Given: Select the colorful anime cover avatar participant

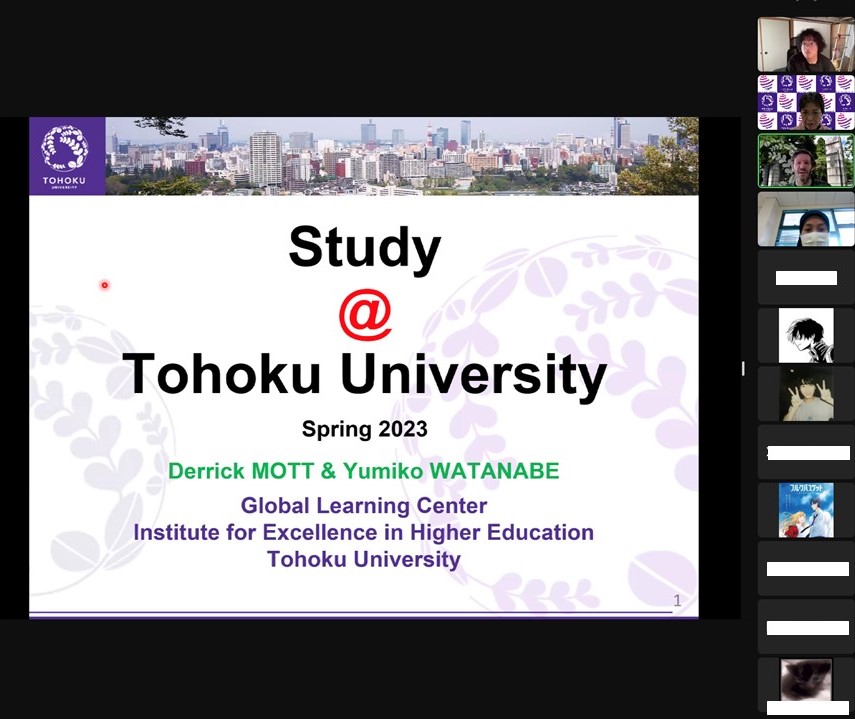Looking at the screenshot, I should [806, 510].
